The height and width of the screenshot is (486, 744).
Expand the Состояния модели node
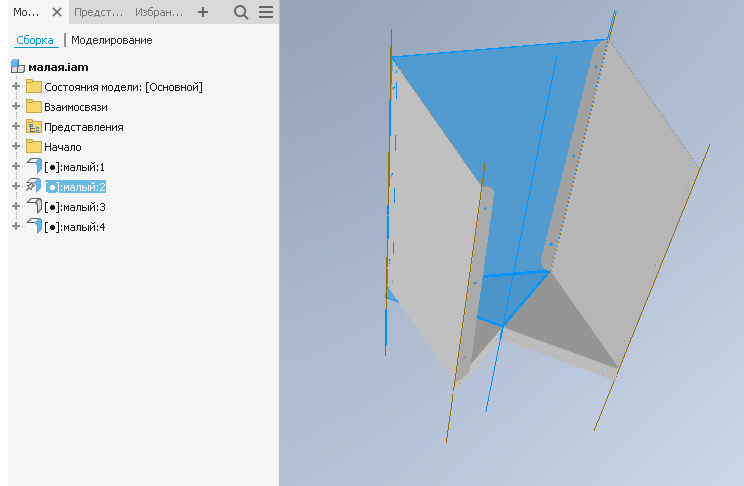(x=16, y=87)
